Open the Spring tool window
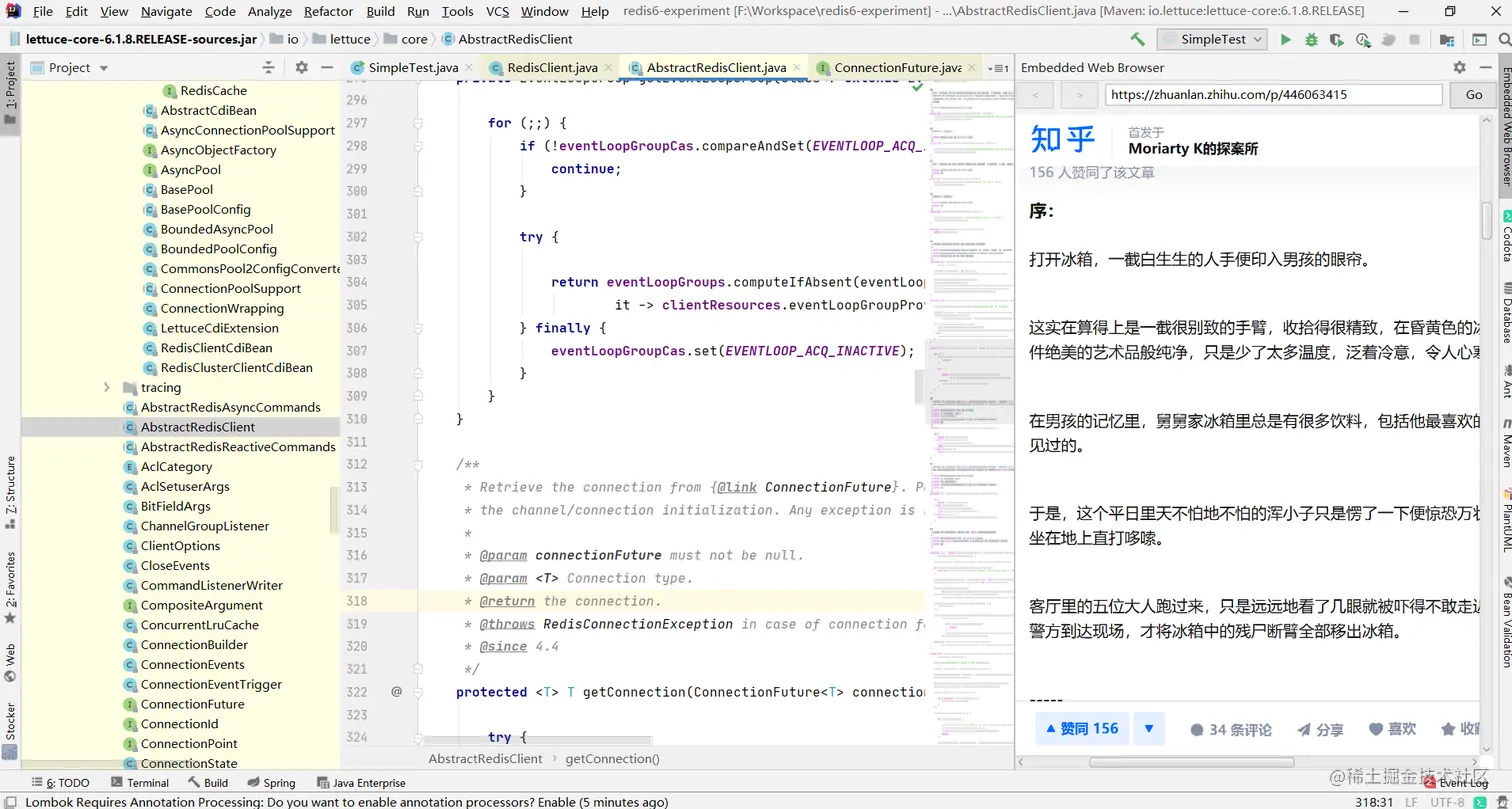Viewport: 1512px width, 809px height. point(270,783)
